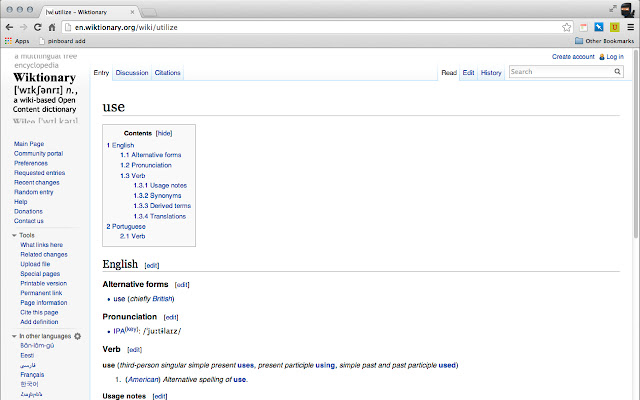Jump to 1.1 Alternative forms in Contents
Viewport: 640px width, 400px height.
[151, 155]
